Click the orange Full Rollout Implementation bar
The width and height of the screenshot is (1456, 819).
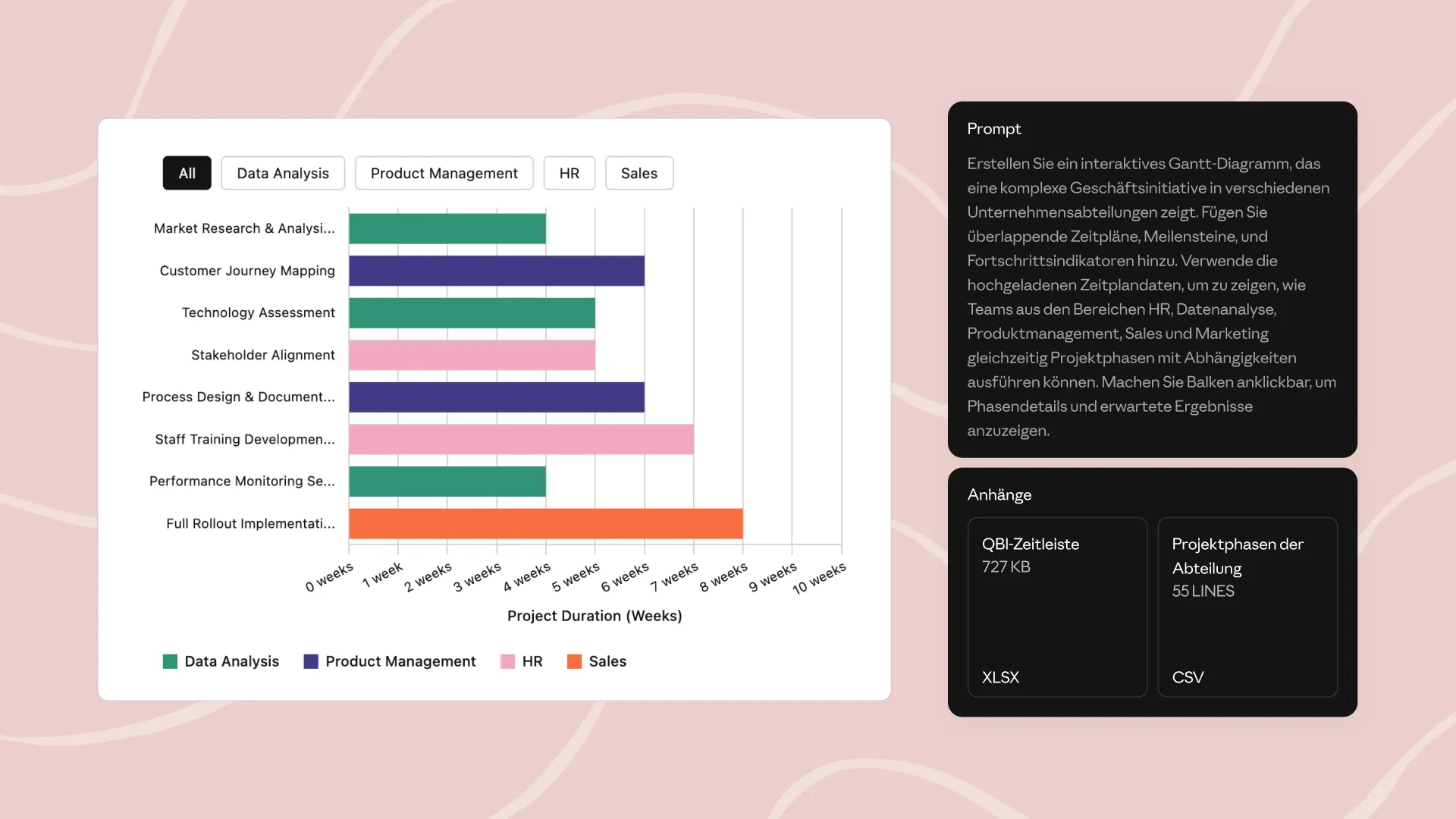[545, 523]
